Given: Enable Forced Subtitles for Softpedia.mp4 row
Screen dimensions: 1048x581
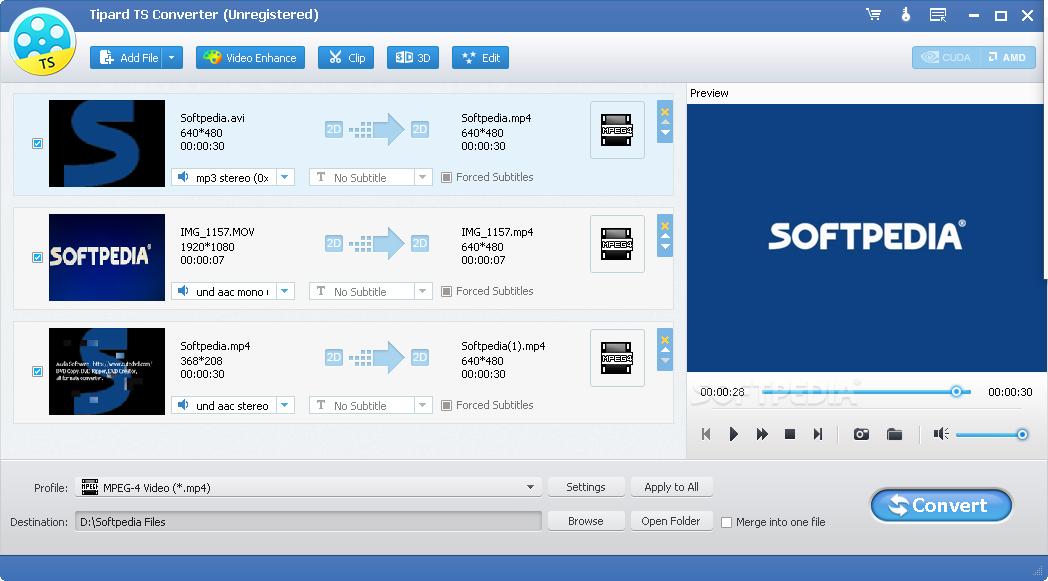Looking at the screenshot, I should [x=446, y=405].
